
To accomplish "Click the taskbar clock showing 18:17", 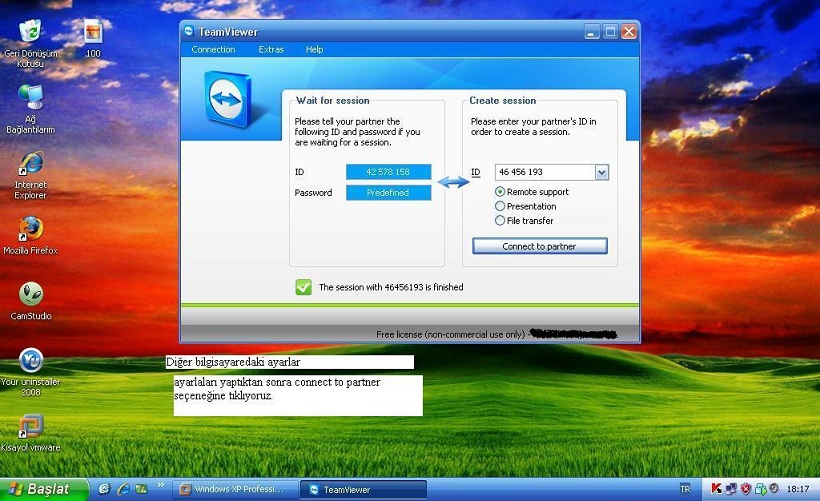I will (x=798, y=489).
